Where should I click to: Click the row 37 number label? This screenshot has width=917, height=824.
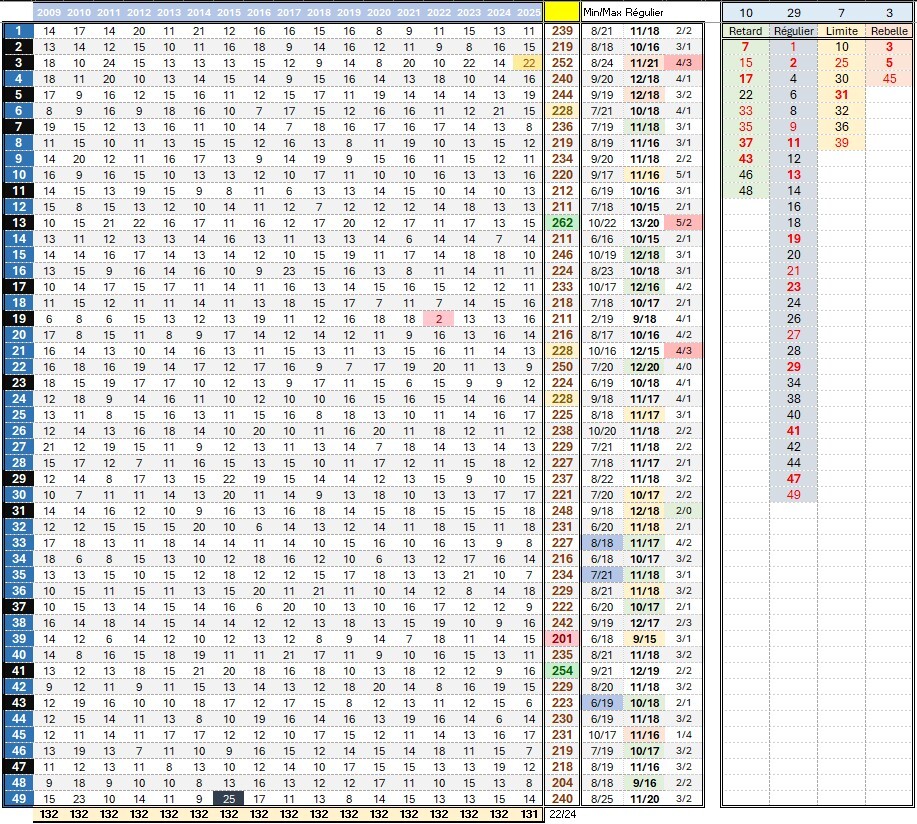(x=17, y=606)
